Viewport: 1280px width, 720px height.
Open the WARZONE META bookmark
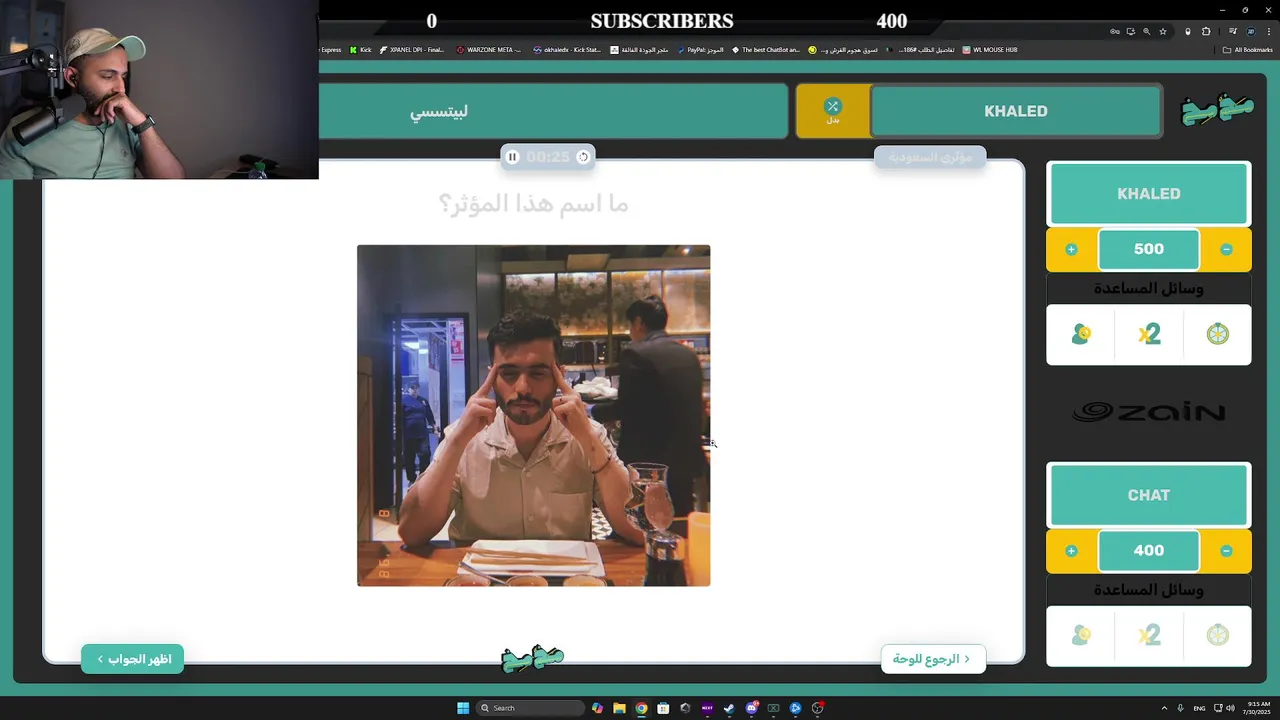[489, 50]
